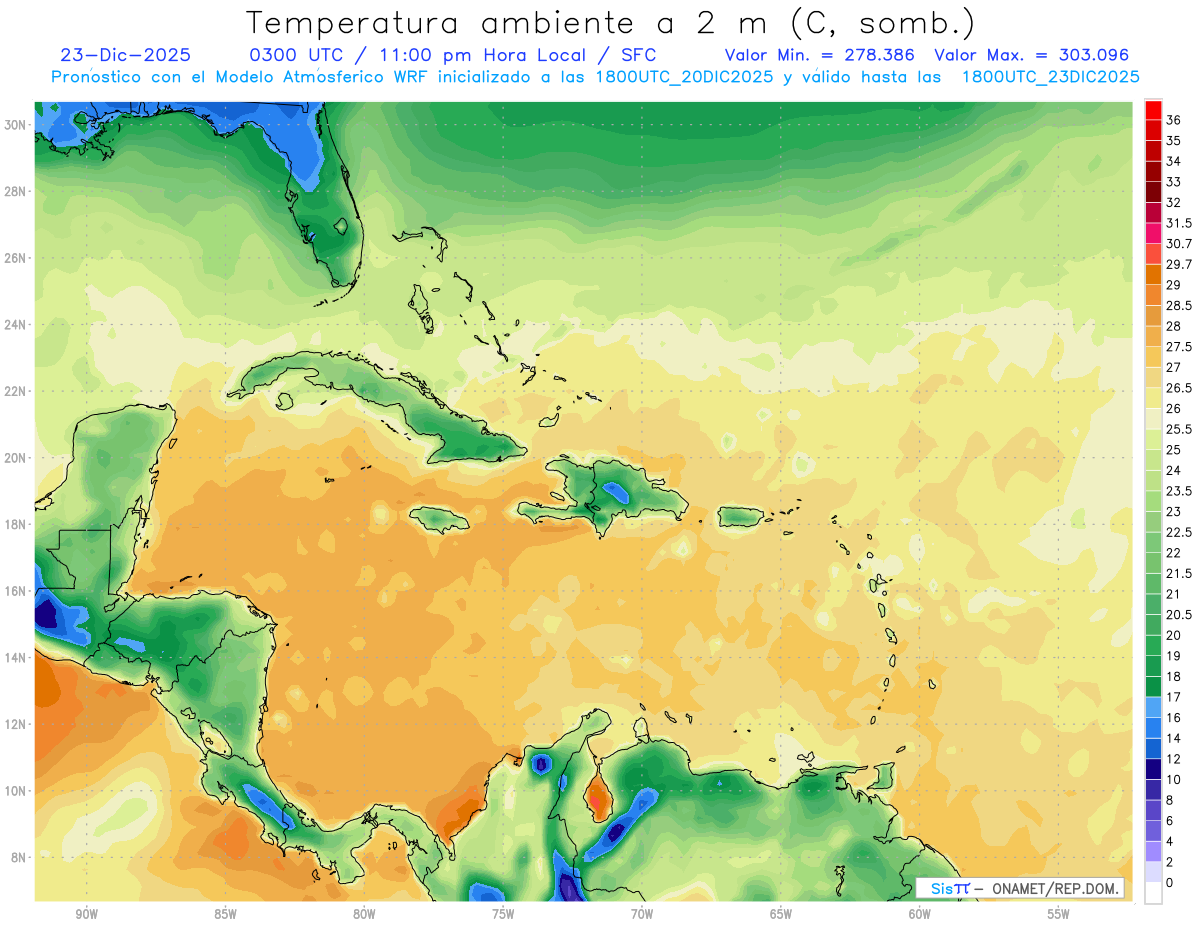Click the legend value '36'

[x=1174, y=121]
